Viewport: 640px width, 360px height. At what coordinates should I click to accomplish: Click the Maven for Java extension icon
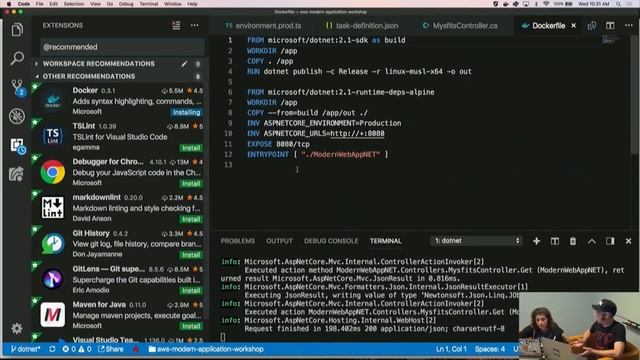click(x=53, y=315)
